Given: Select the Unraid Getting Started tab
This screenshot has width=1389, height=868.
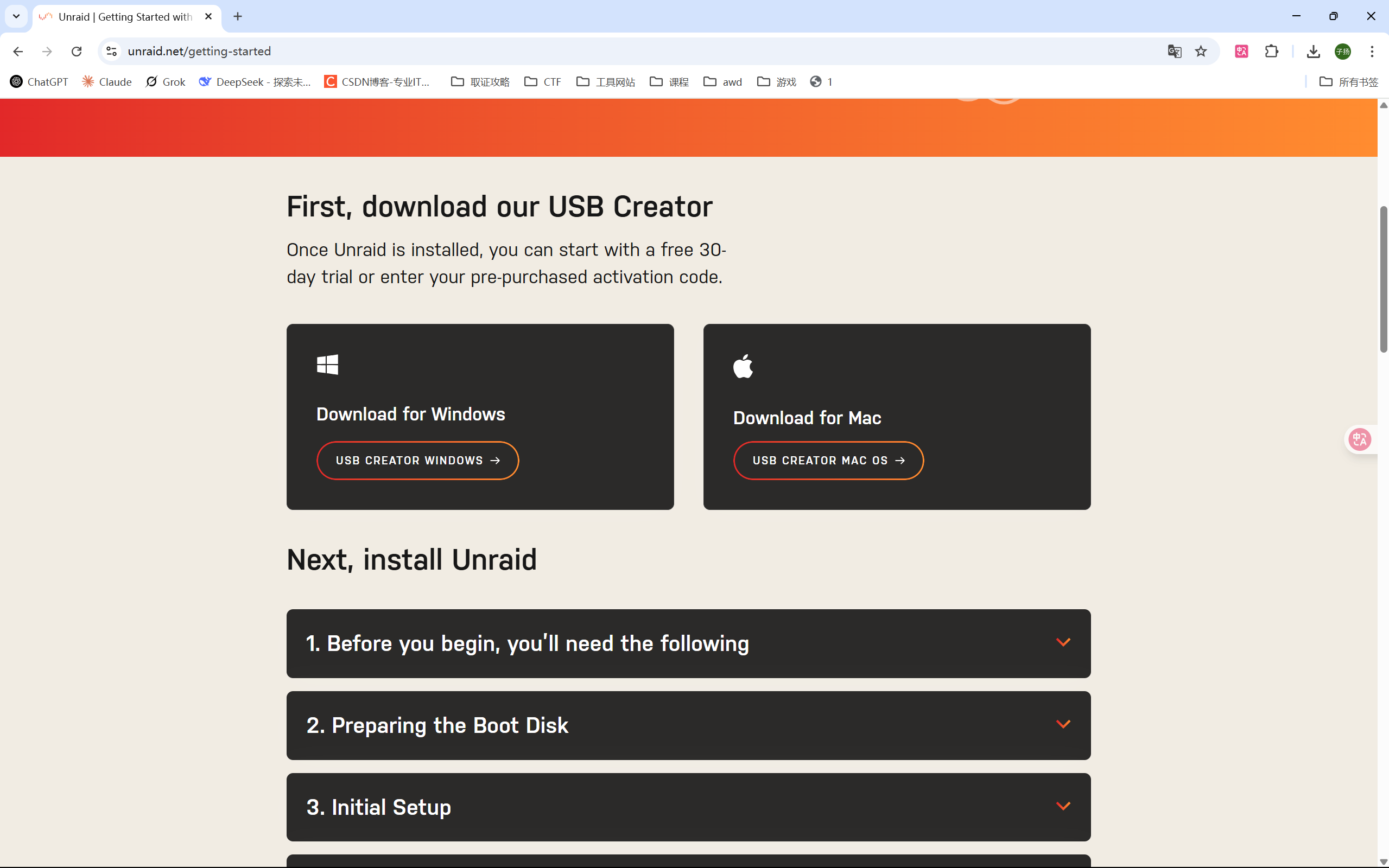Looking at the screenshot, I should [126, 17].
